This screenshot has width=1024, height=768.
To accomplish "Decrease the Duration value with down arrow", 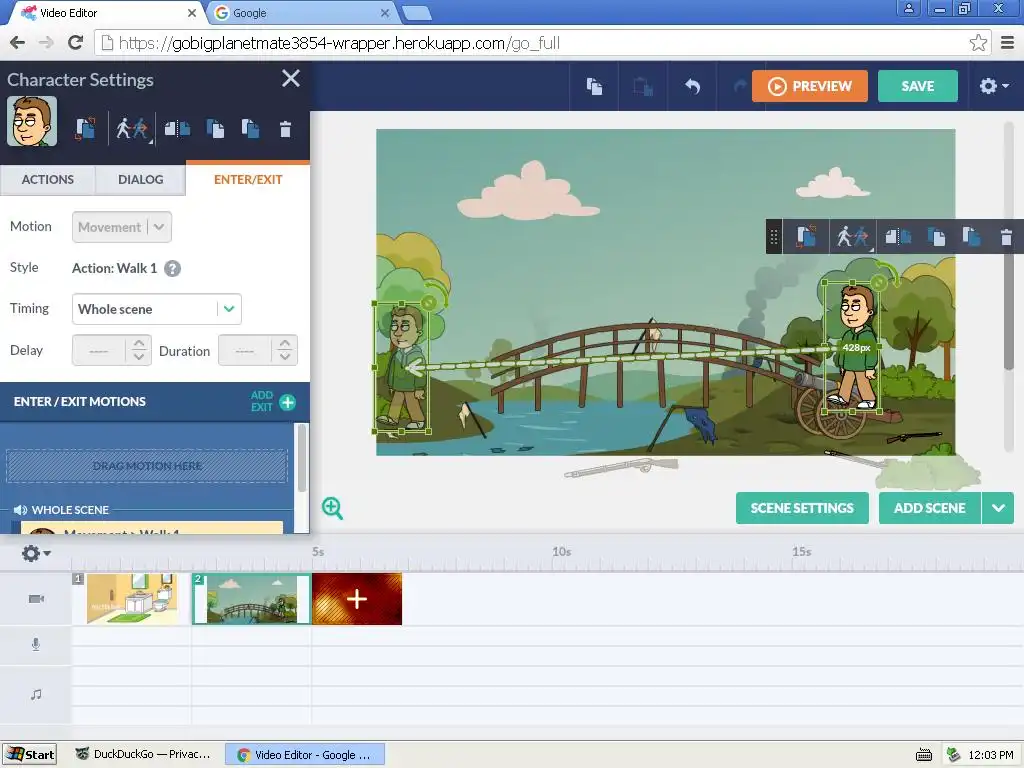I will (285, 357).
